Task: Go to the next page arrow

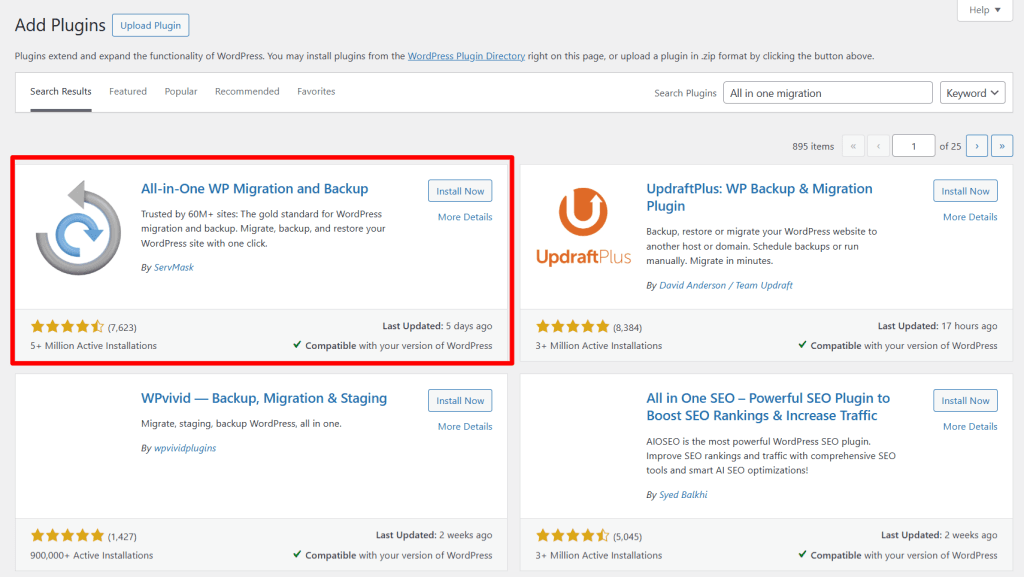Action: [x=976, y=145]
